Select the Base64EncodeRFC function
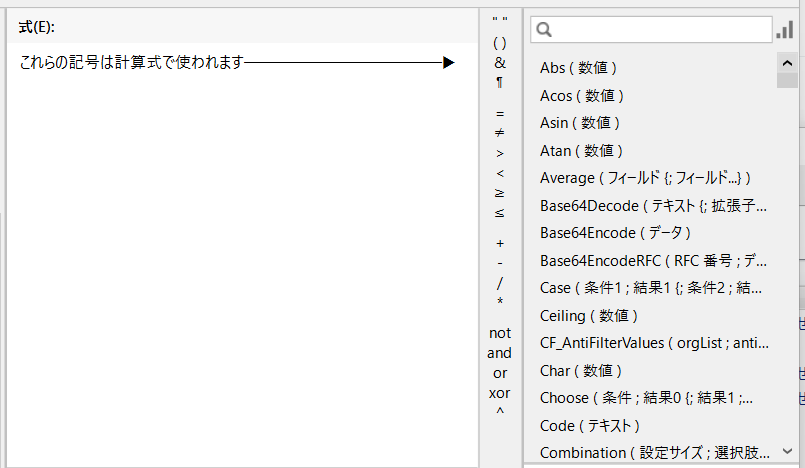The image size is (805, 468). [653, 261]
